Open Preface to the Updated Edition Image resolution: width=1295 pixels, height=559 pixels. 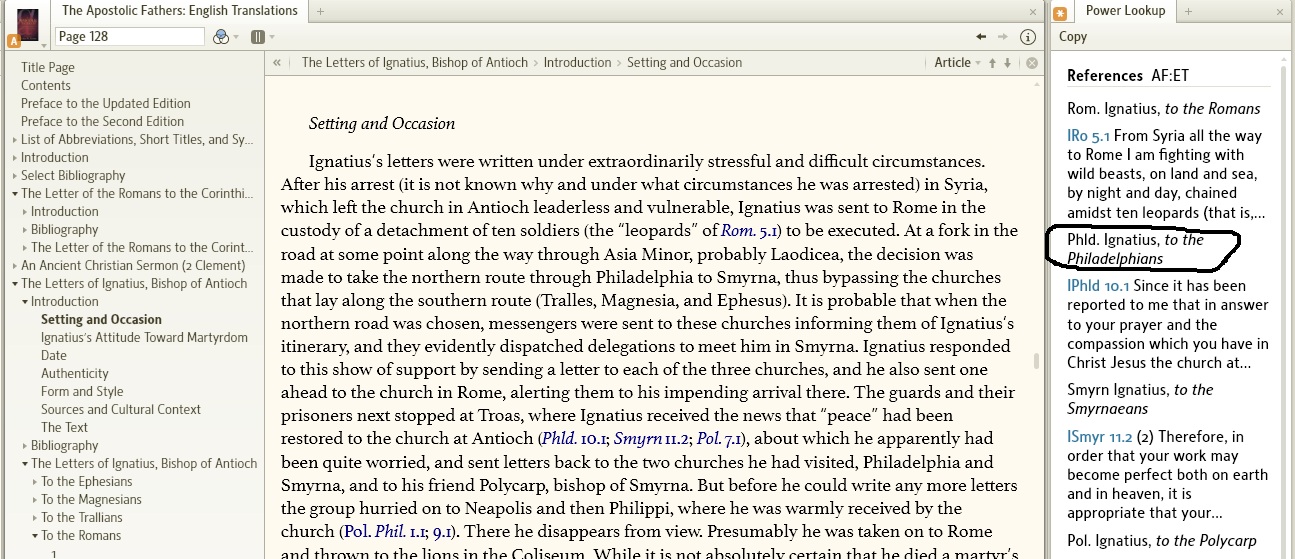(x=106, y=104)
